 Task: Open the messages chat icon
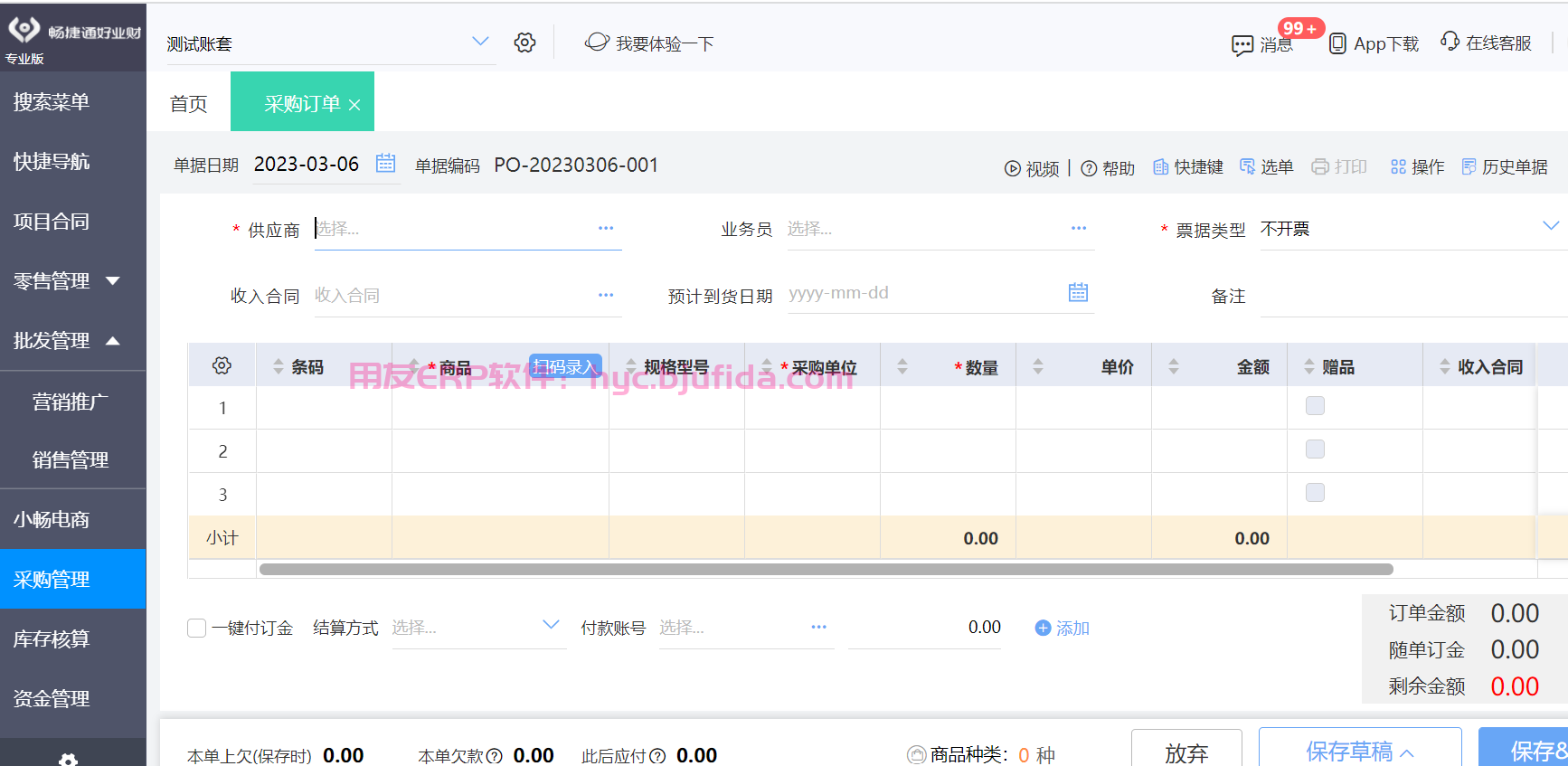(1242, 45)
